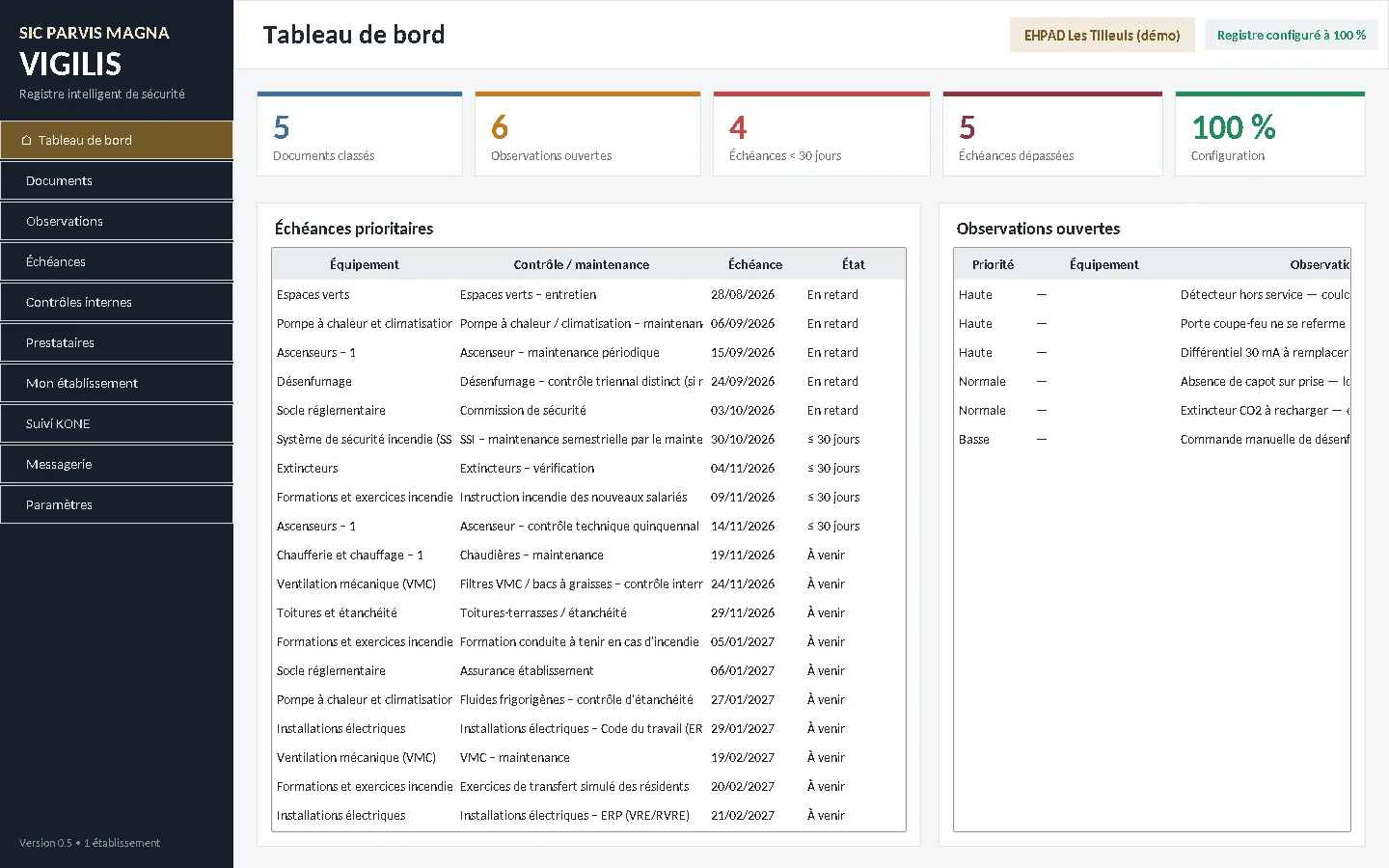The image size is (1389, 868).
Task: Open the Documents section in the sidebar
Action: [117, 180]
